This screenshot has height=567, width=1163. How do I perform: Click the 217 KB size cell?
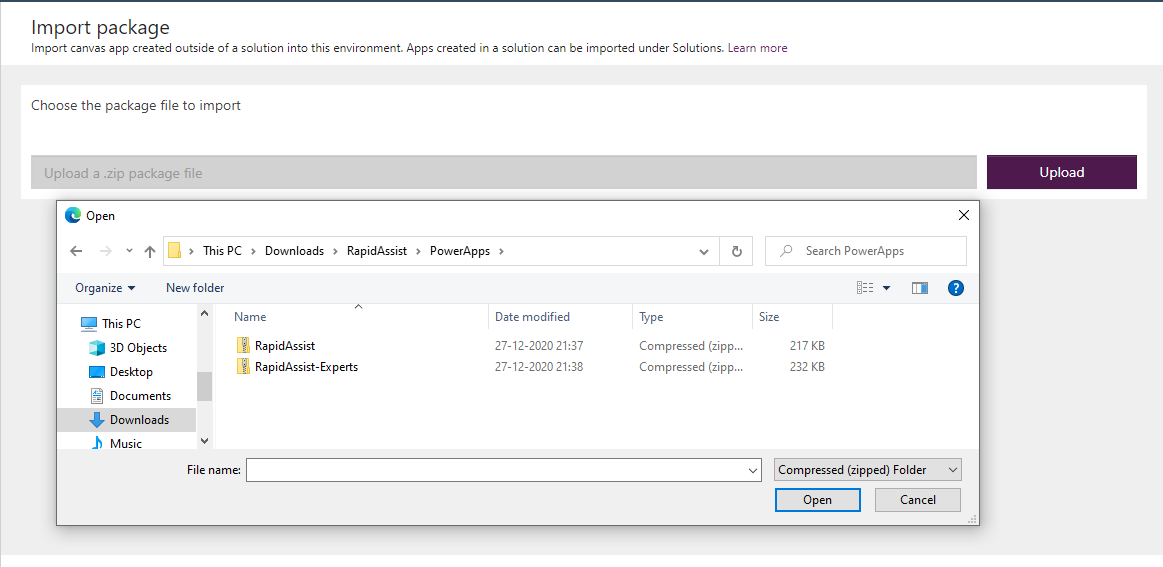click(807, 345)
